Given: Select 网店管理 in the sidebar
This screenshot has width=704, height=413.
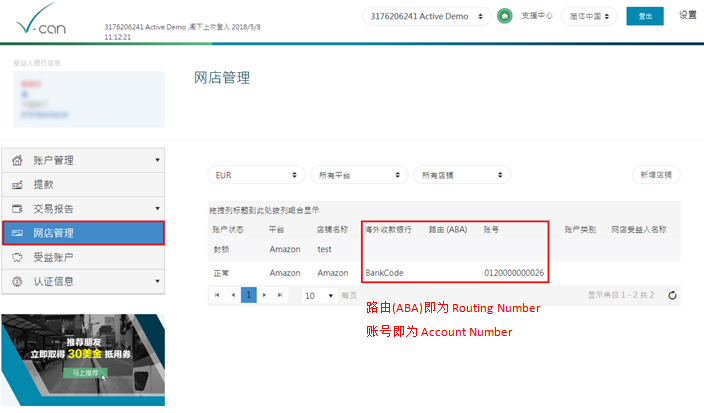Looking at the screenshot, I should click(83, 233).
